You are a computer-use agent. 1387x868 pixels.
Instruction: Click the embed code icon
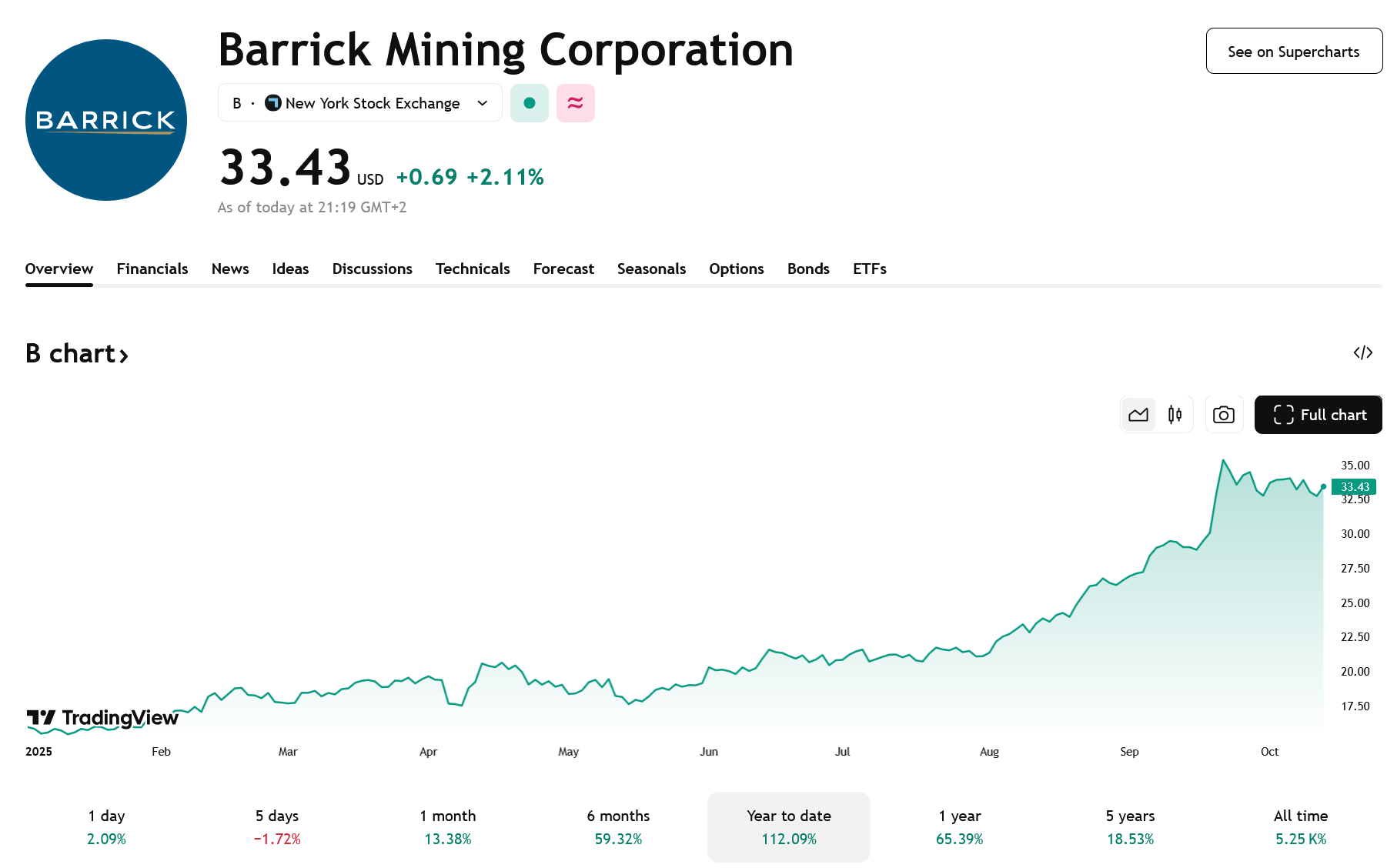coord(1364,352)
